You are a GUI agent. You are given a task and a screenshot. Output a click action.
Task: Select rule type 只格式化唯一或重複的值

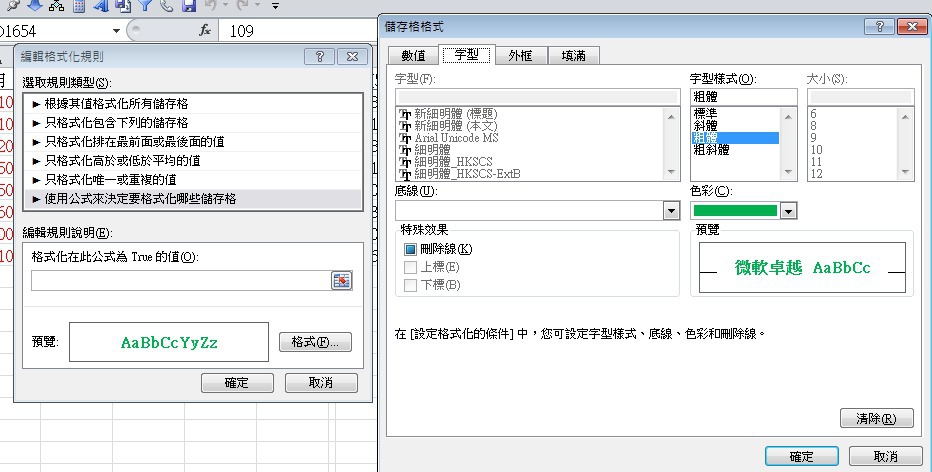pyautogui.click(x=193, y=180)
